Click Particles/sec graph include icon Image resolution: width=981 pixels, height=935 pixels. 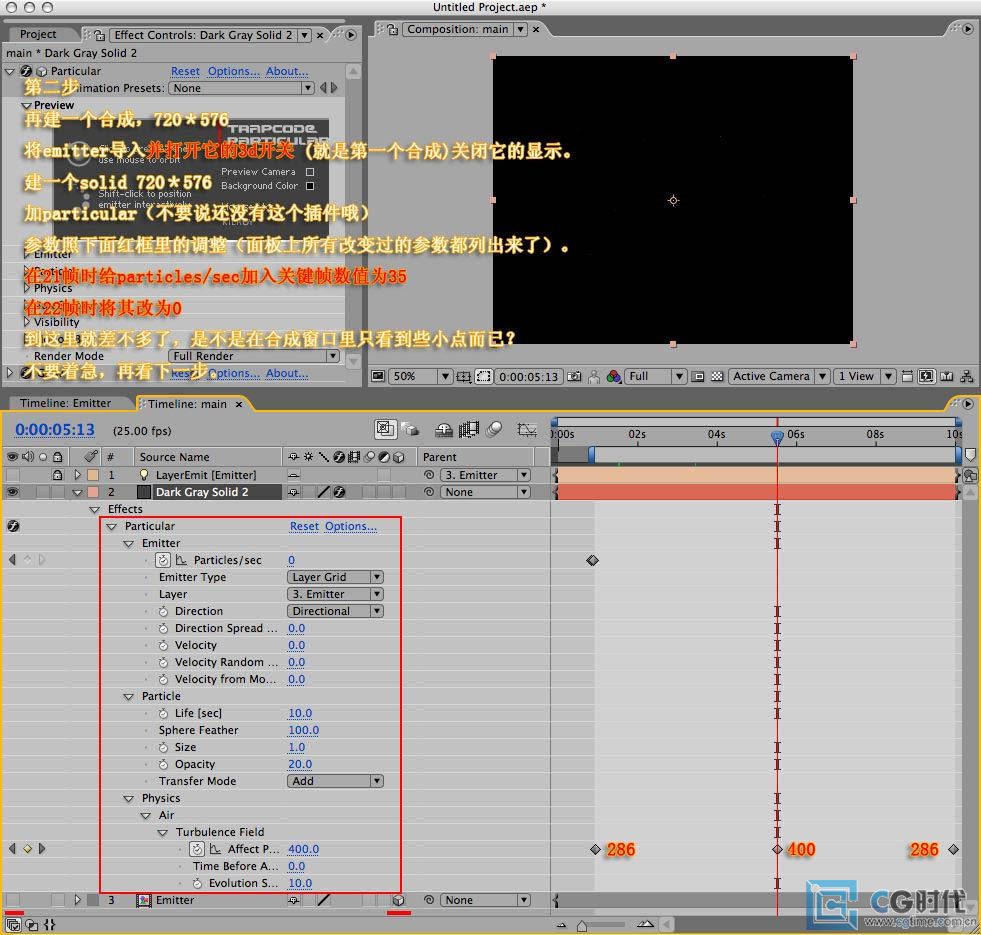coord(181,559)
